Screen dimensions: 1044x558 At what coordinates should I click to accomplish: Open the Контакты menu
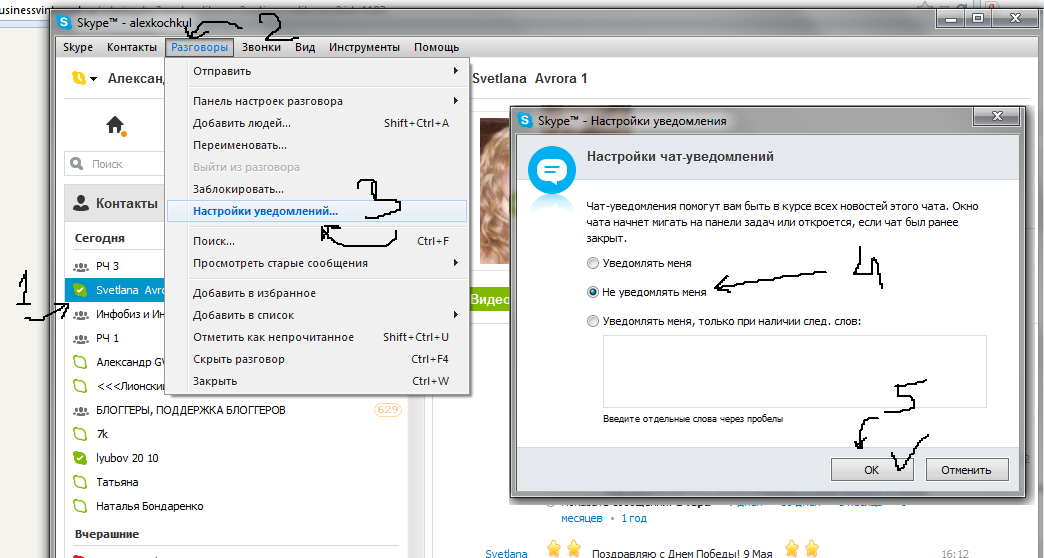(x=132, y=47)
